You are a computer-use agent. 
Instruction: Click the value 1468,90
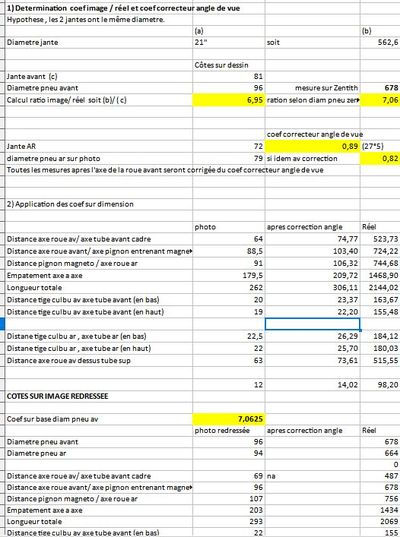click(380, 275)
